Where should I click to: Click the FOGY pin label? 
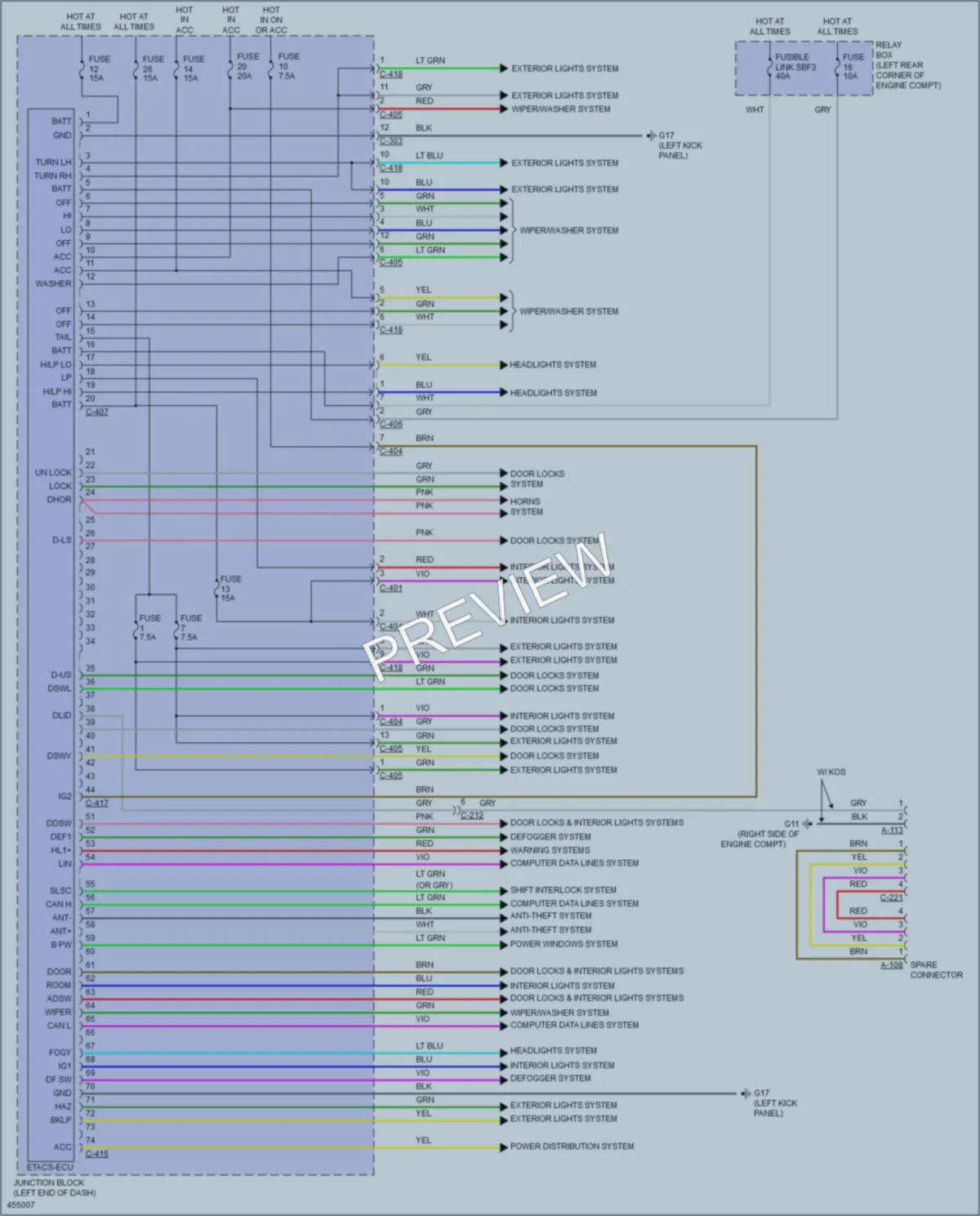[60, 1053]
